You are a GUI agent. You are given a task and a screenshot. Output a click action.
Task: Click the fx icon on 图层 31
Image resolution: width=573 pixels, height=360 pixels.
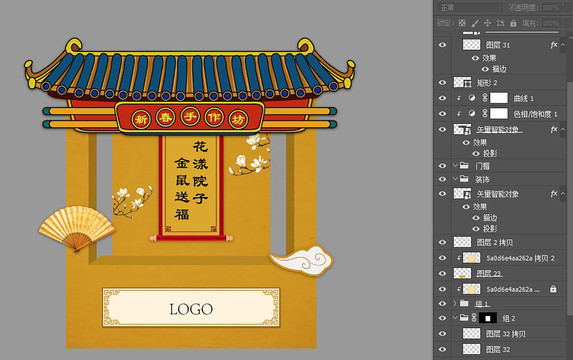point(554,45)
